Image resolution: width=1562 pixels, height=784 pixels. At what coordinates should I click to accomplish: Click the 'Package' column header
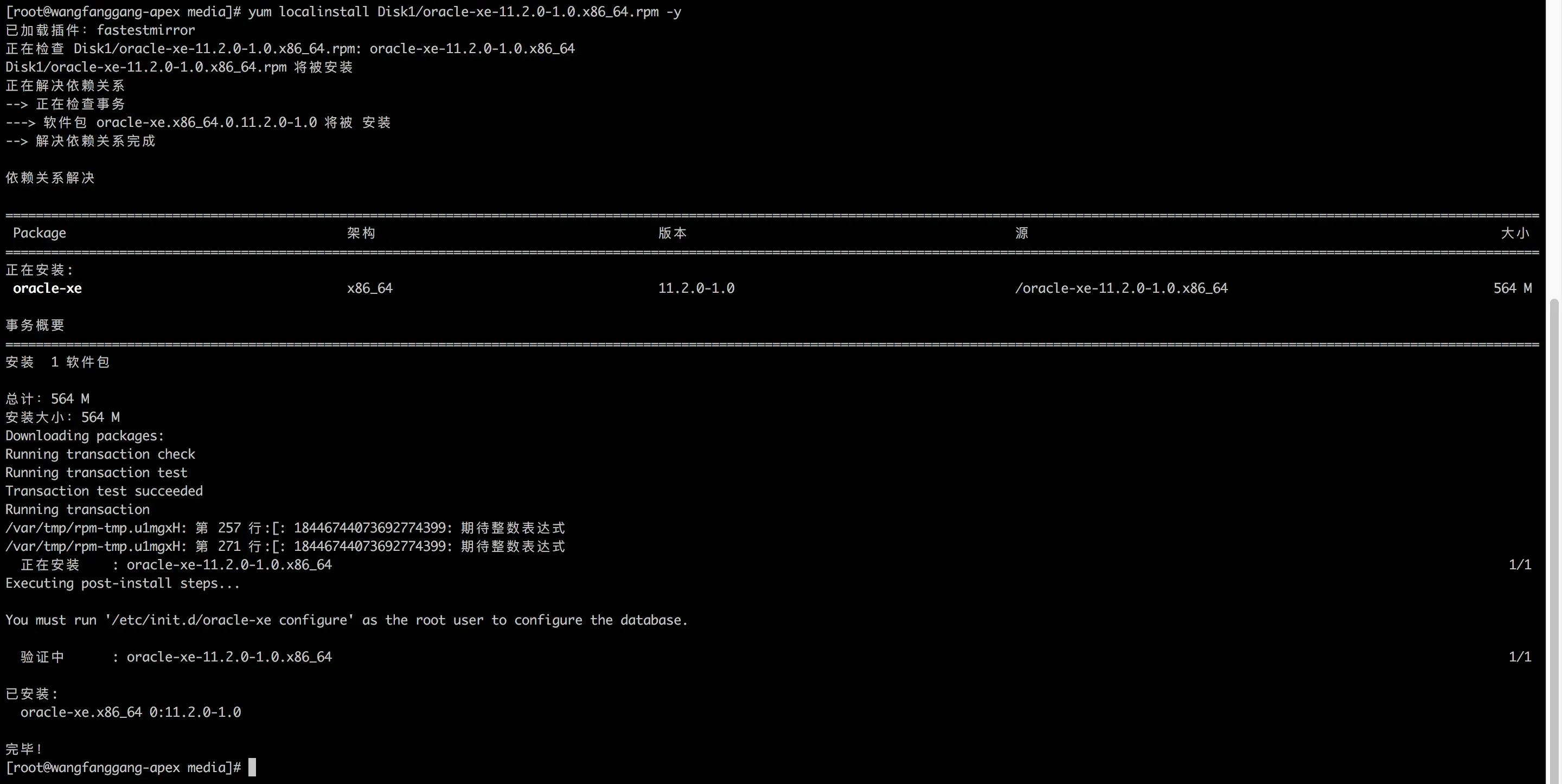pyautogui.click(x=40, y=233)
